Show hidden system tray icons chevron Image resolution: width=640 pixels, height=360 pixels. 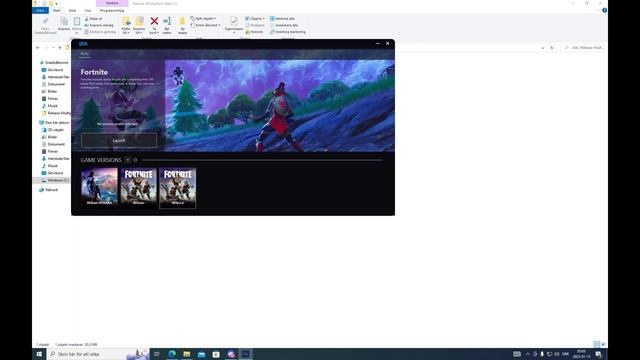527,354
